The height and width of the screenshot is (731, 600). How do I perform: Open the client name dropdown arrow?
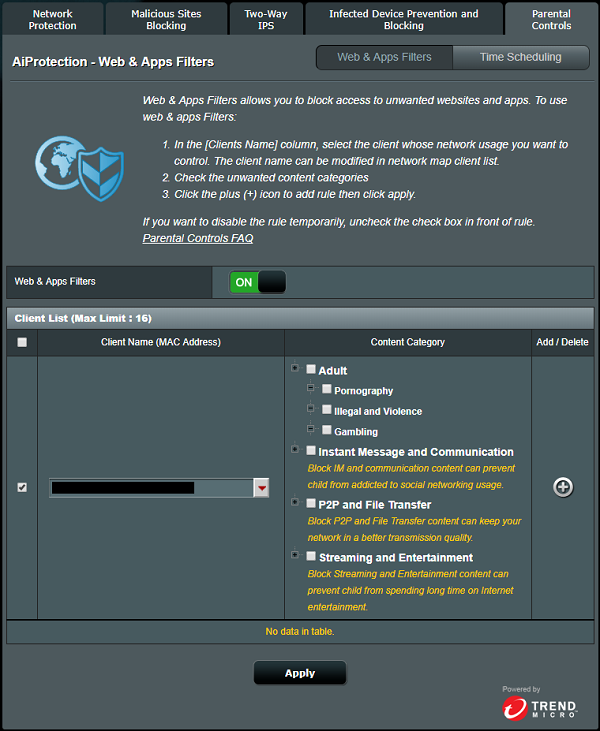(x=262, y=488)
